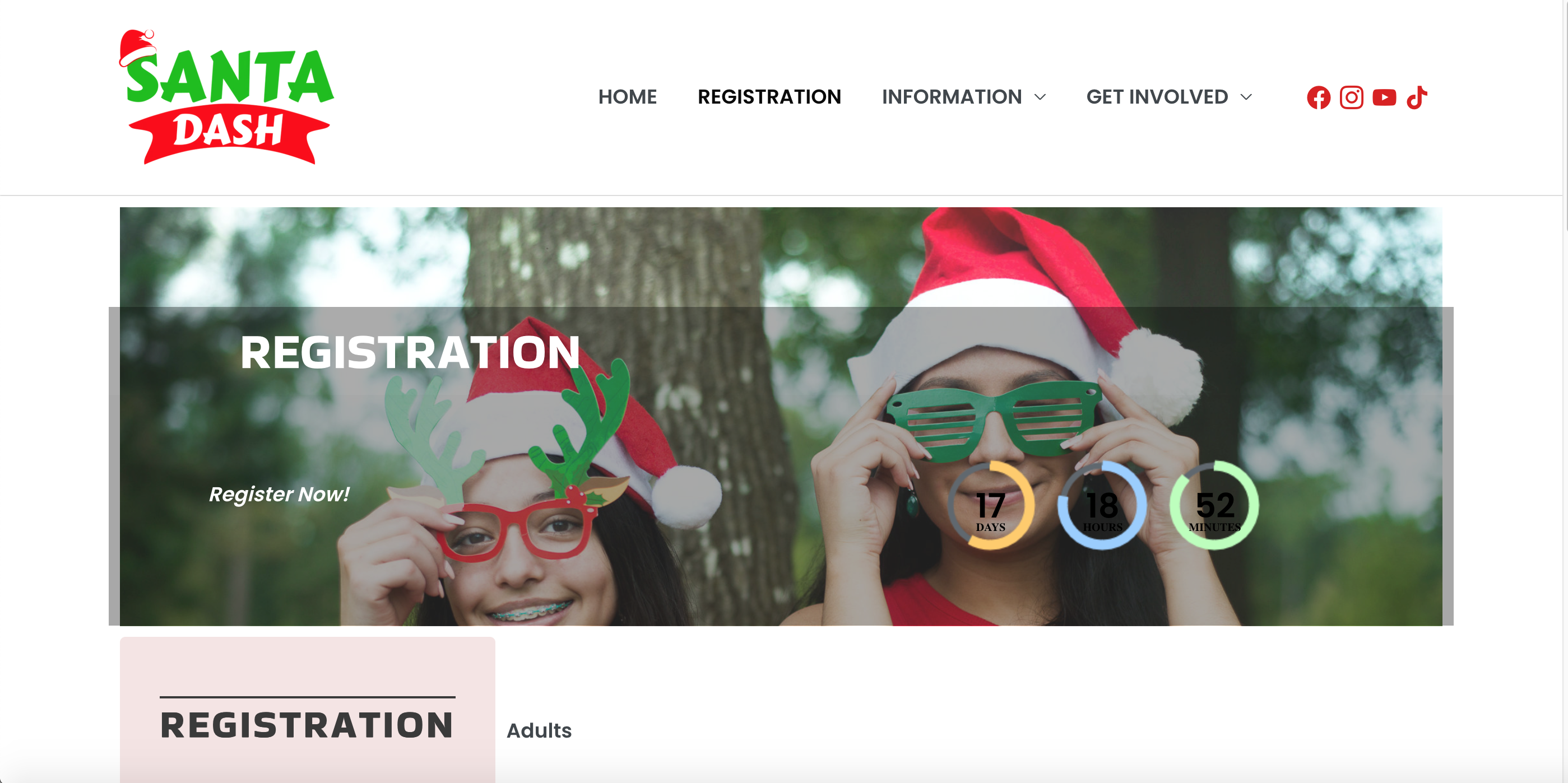
Task: Go to the Home page
Action: (x=628, y=97)
